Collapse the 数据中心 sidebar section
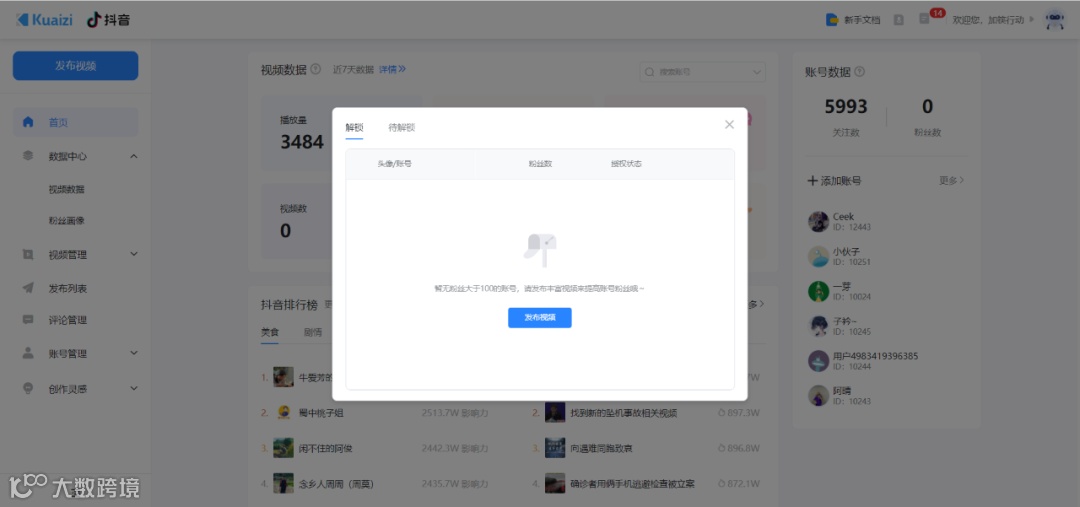1080x507 pixels. (134, 156)
